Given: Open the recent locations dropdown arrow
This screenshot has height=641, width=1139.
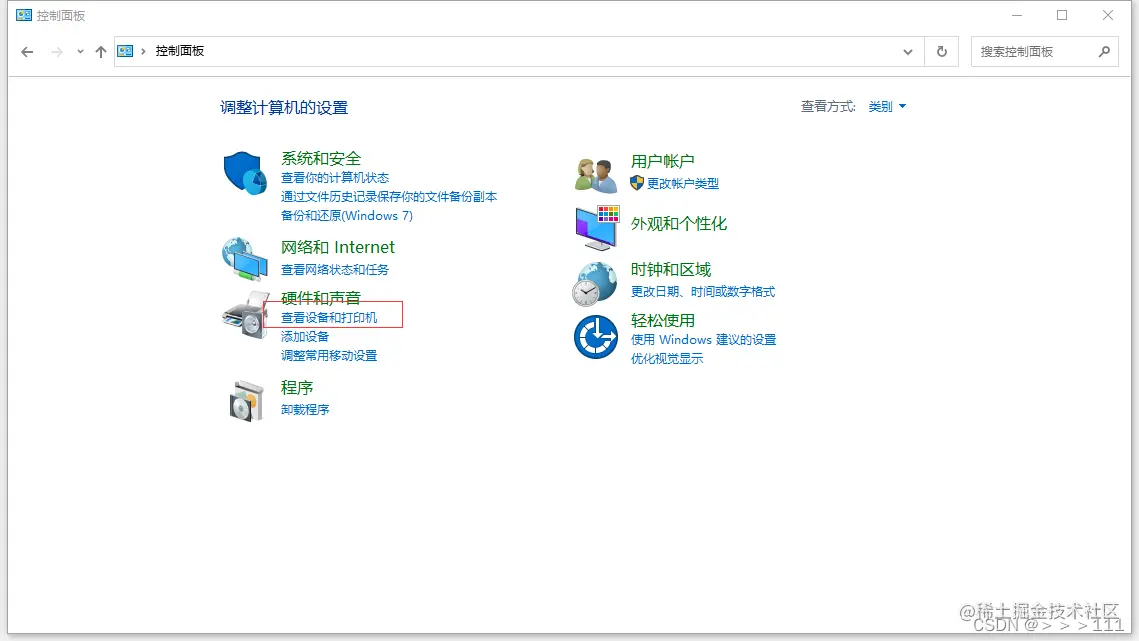Looking at the screenshot, I should (80, 52).
